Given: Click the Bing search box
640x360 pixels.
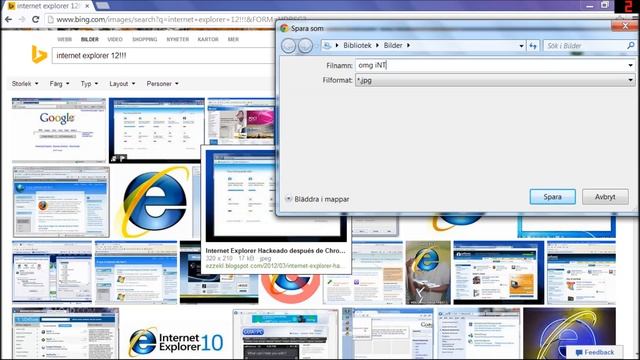Looking at the screenshot, I should point(163,56).
